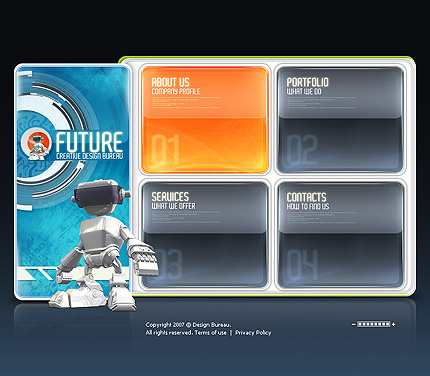Image resolution: width=430 pixels, height=376 pixels.
Task: Click the How To Find Us subtitle
Action: [308, 206]
